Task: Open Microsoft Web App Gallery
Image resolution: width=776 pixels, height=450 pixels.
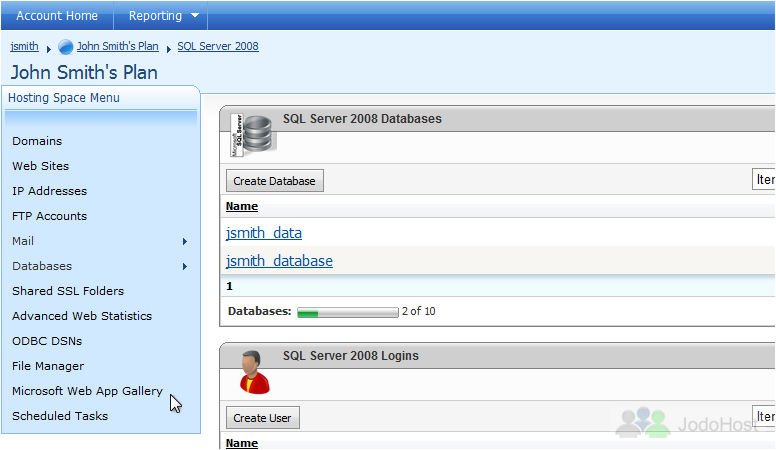Action: pyautogui.click(x=87, y=391)
